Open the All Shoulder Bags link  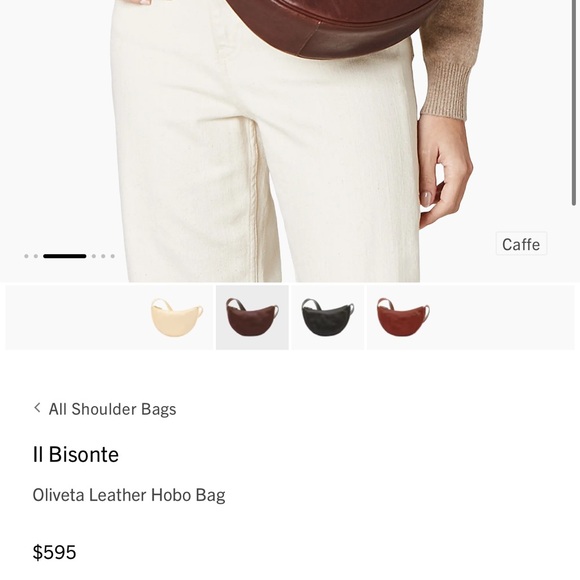tap(112, 409)
